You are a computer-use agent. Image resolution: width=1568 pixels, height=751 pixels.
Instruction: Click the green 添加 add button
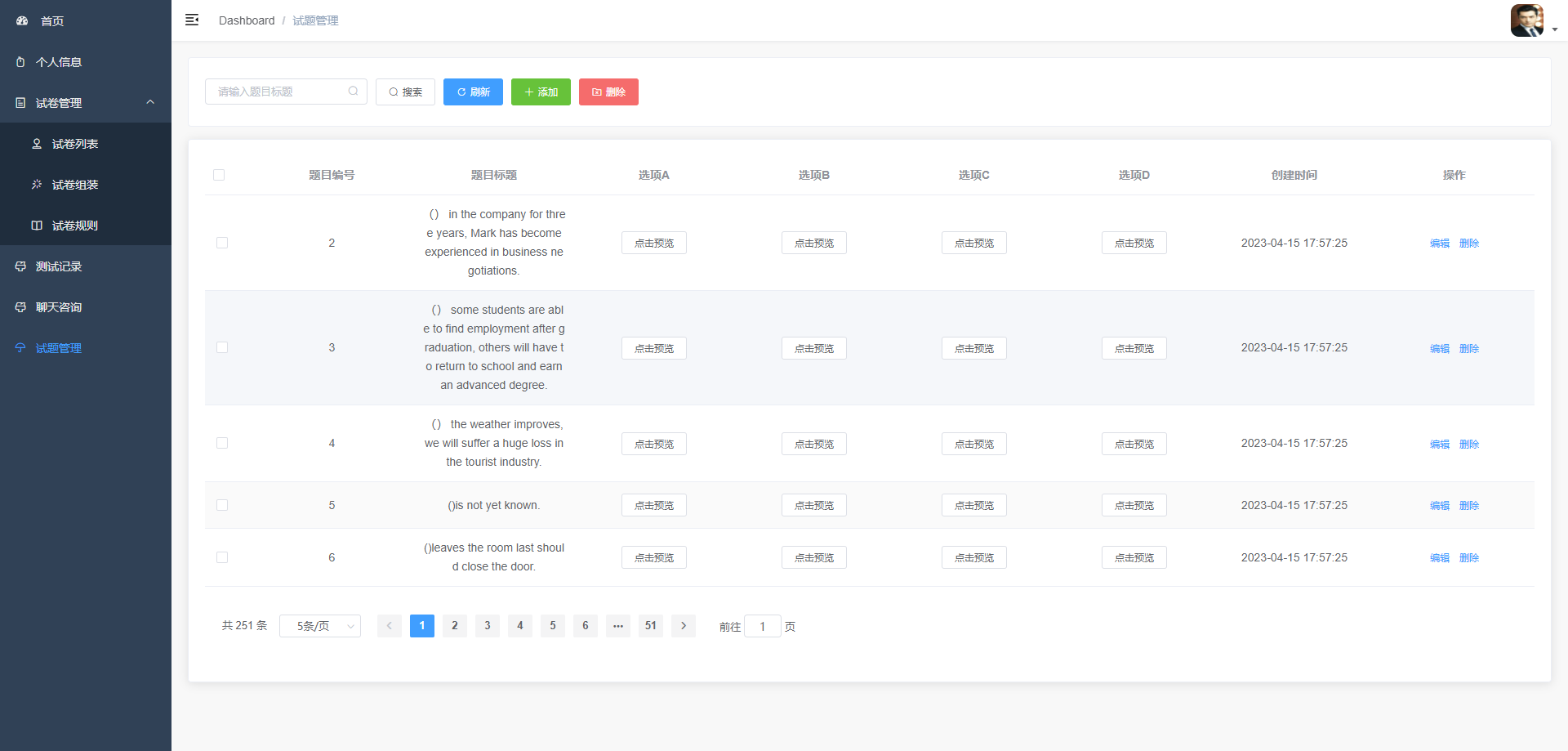point(541,92)
